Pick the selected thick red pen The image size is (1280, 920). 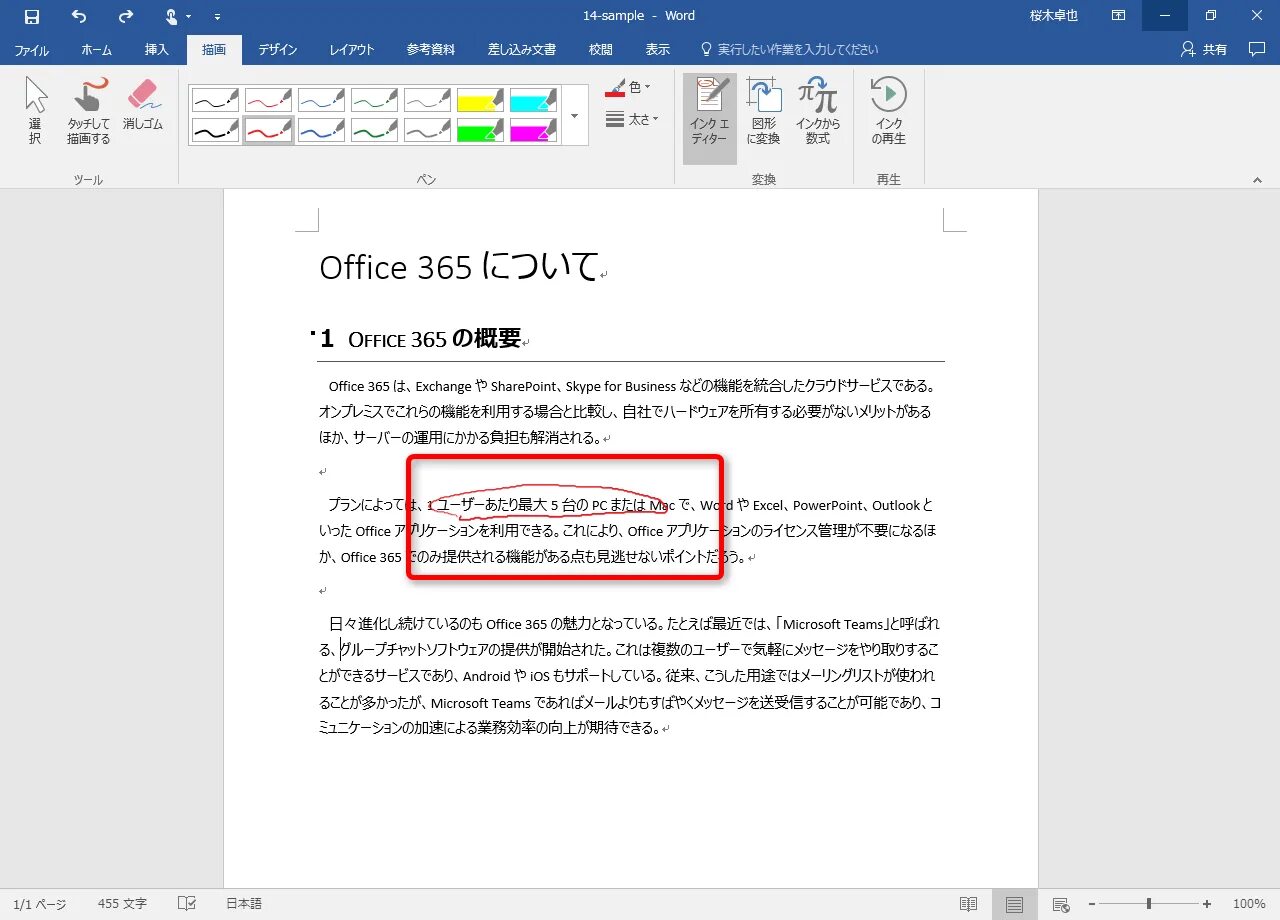coord(268,130)
